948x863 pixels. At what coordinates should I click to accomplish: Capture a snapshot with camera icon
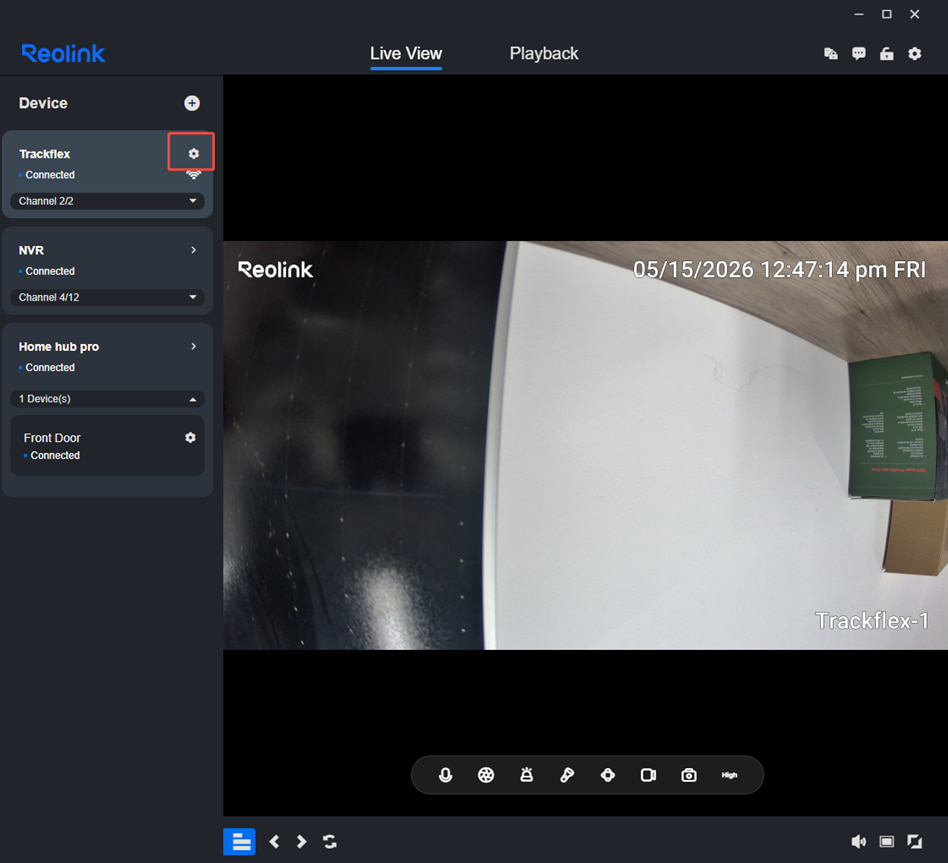[x=689, y=775]
